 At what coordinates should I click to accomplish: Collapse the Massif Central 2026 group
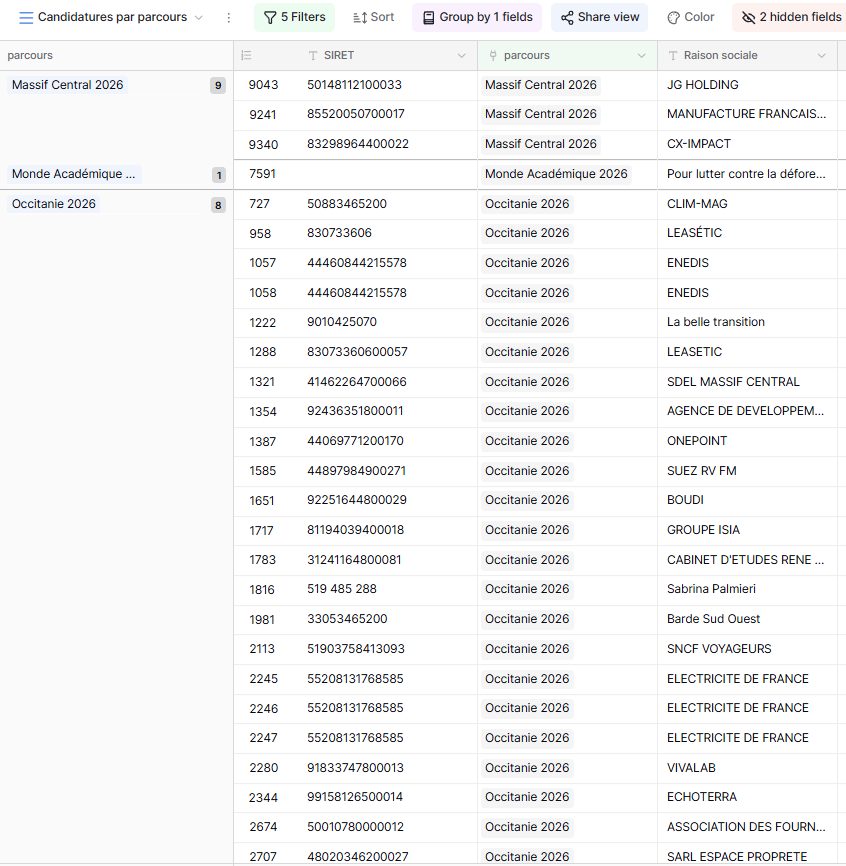68,85
